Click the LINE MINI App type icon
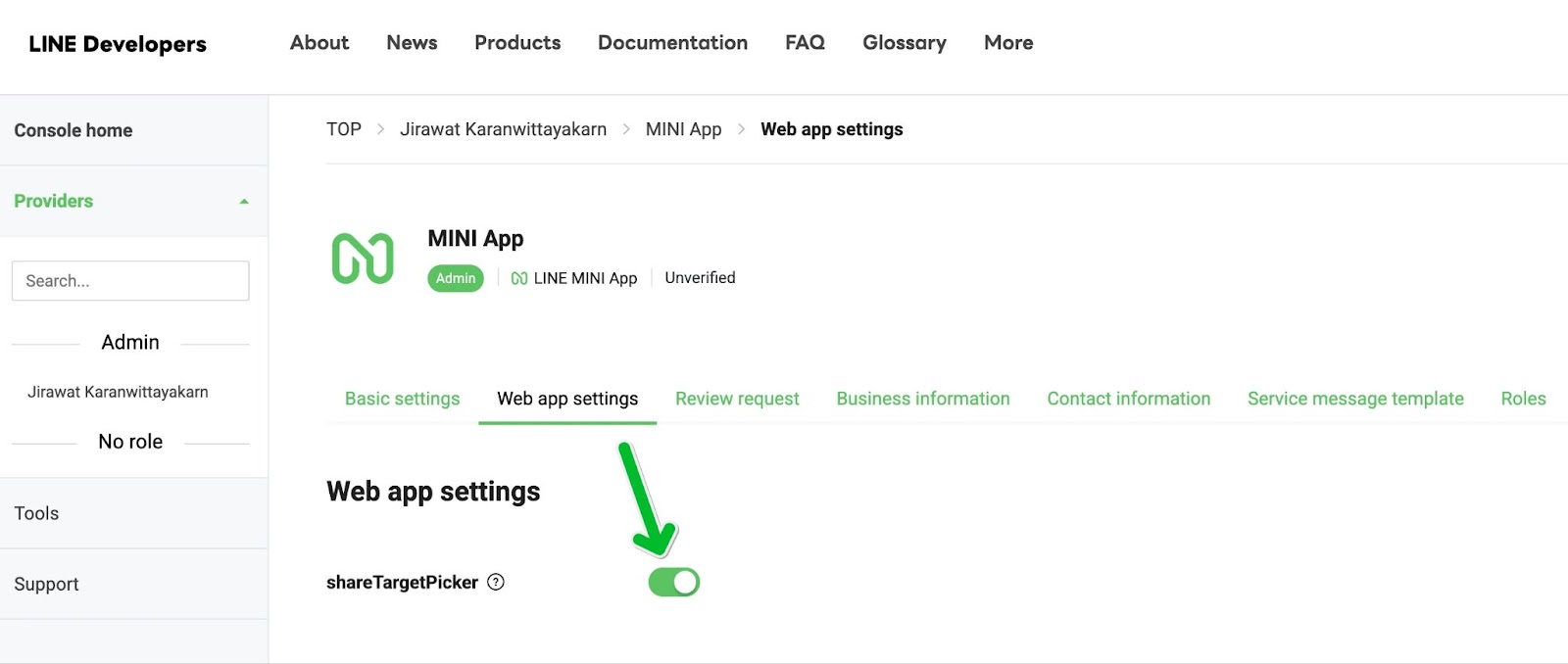 tap(519, 278)
